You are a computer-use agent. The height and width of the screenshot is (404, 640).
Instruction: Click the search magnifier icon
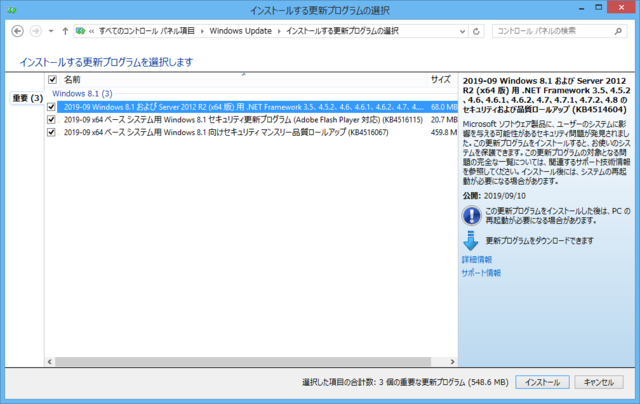click(x=618, y=31)
